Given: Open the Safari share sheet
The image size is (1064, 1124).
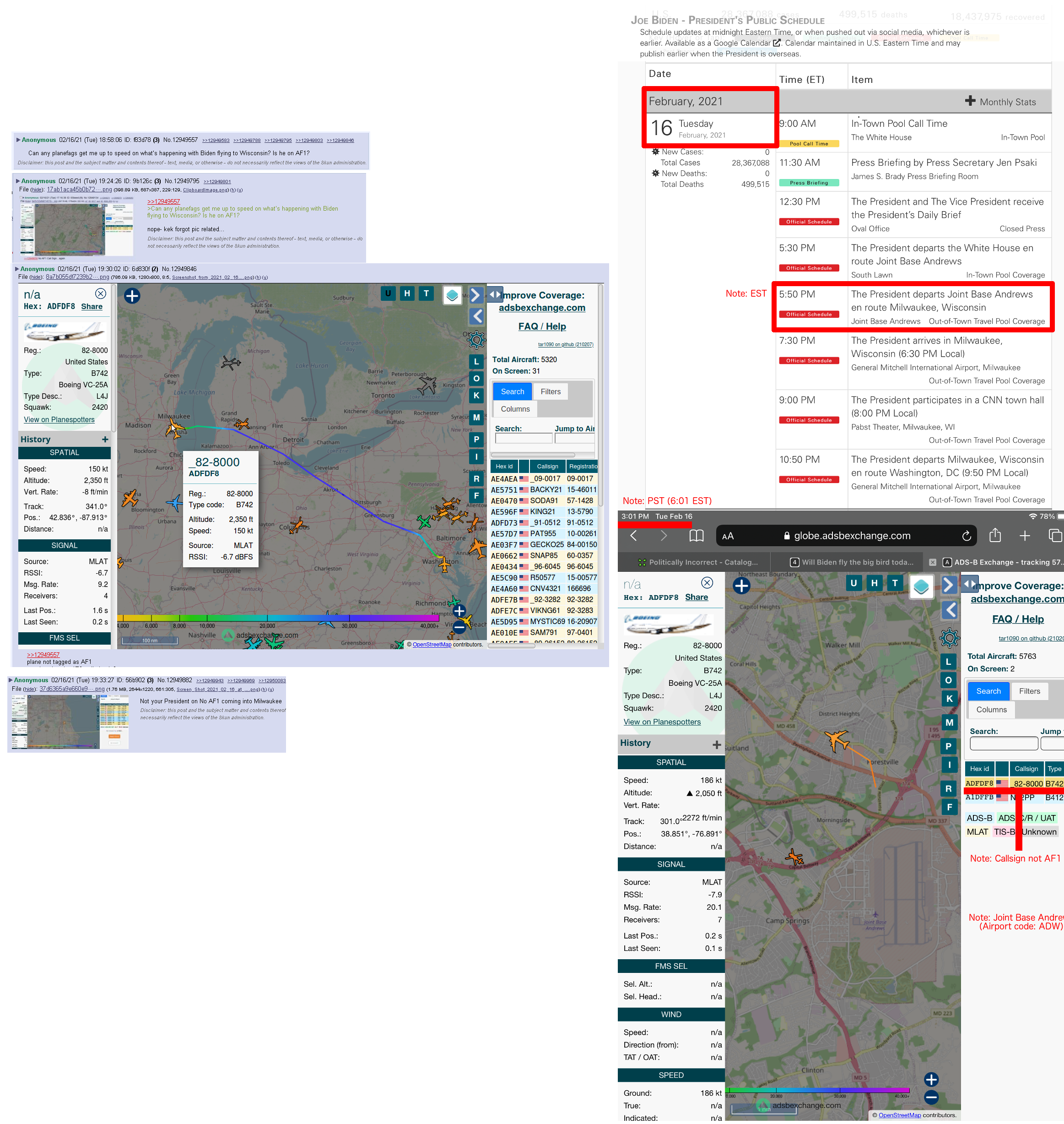Looking at the screenshot, I should pyautogui.click(x=995, y=535).
